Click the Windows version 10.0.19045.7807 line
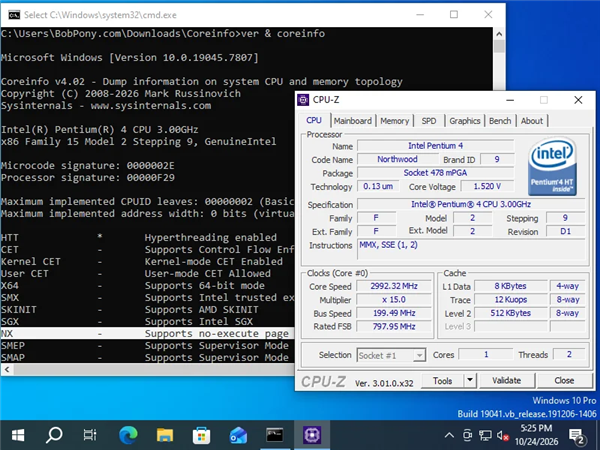The image size is (600, 450). tap(130, 58)
